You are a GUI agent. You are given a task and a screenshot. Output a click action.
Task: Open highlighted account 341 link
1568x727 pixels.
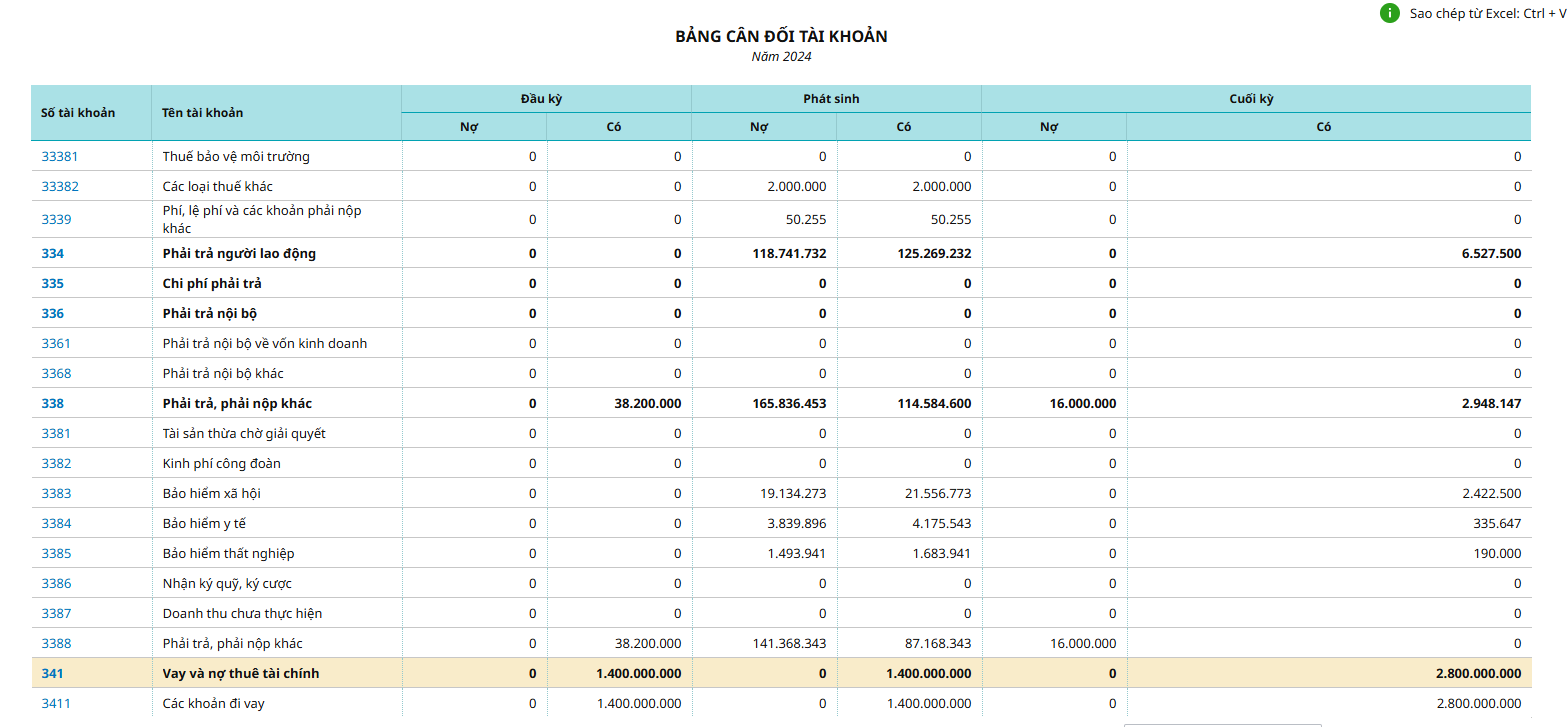(52, 674)
